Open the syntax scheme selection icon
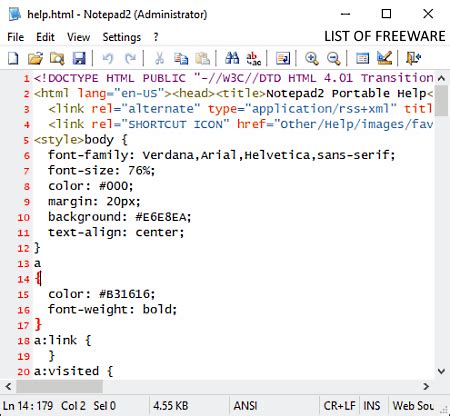The image size is (450, 416). (362, 58)
